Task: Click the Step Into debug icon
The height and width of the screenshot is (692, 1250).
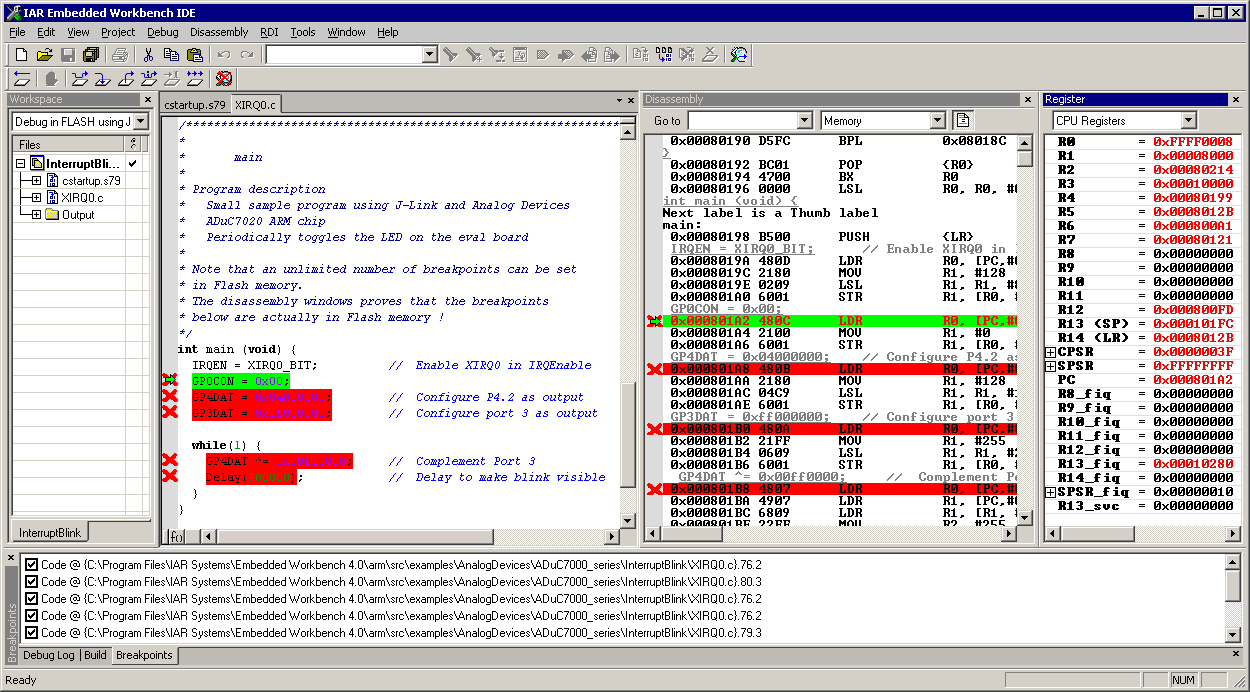Action: pyautogui.click(x=102, y=78)
